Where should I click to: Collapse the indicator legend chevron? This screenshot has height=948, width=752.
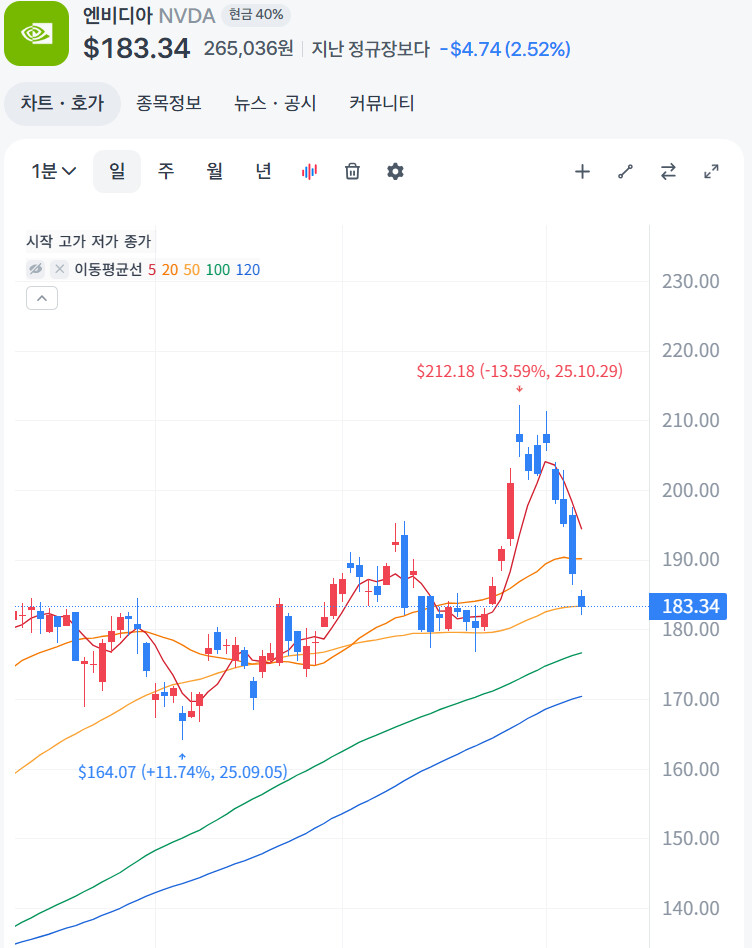[42, 298]
